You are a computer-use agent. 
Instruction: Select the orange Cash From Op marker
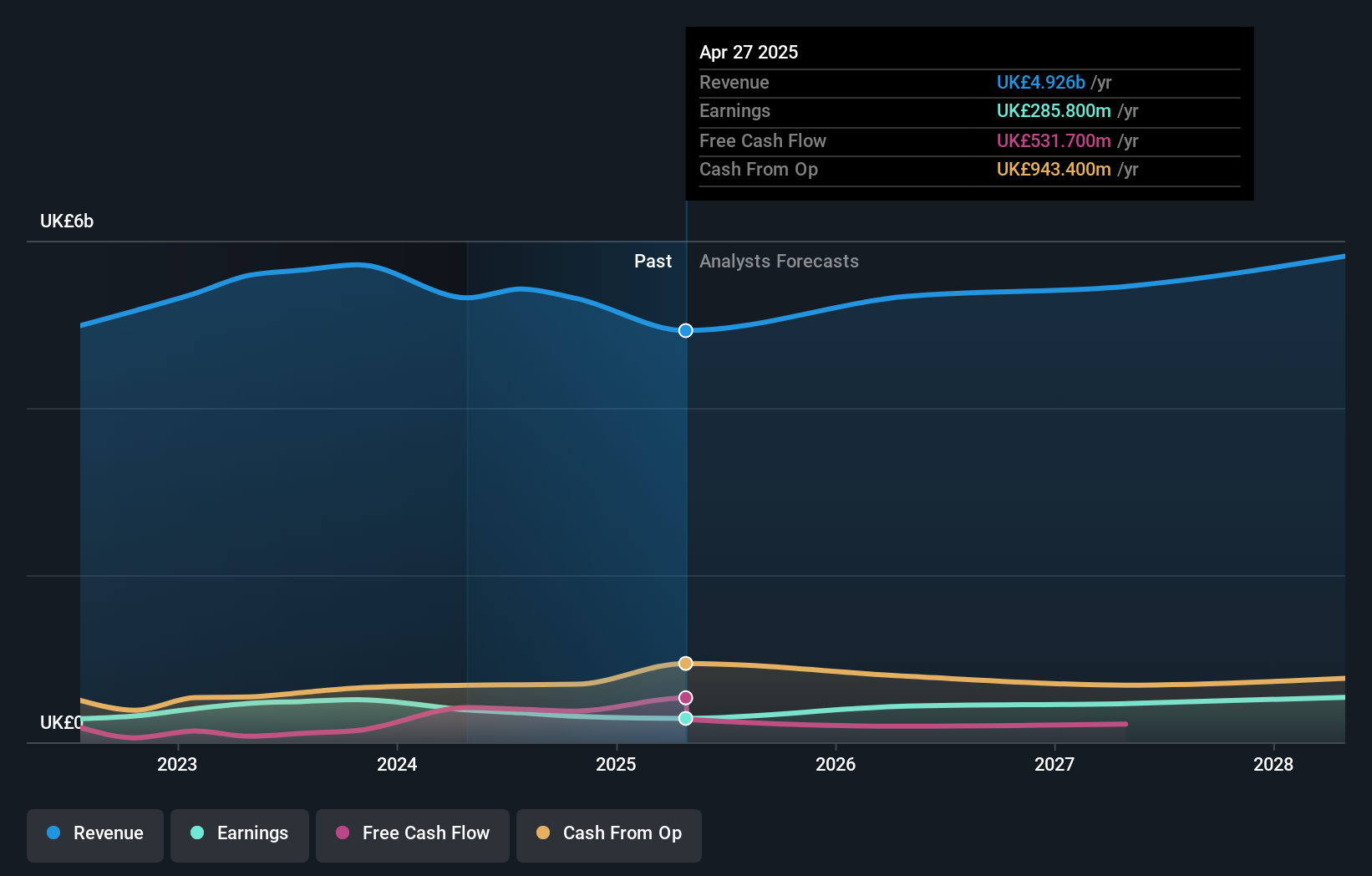tap(685, 663)
